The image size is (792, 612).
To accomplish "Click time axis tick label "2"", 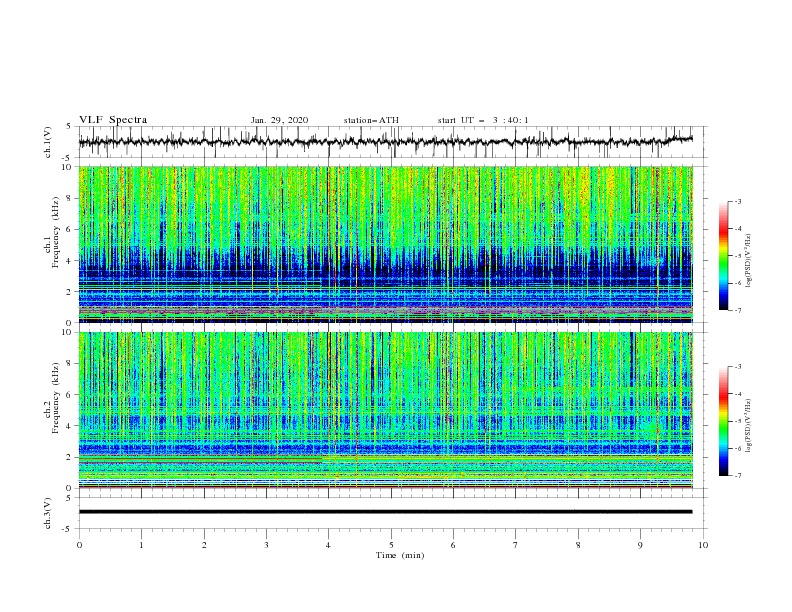I will (x=204, y=545).
